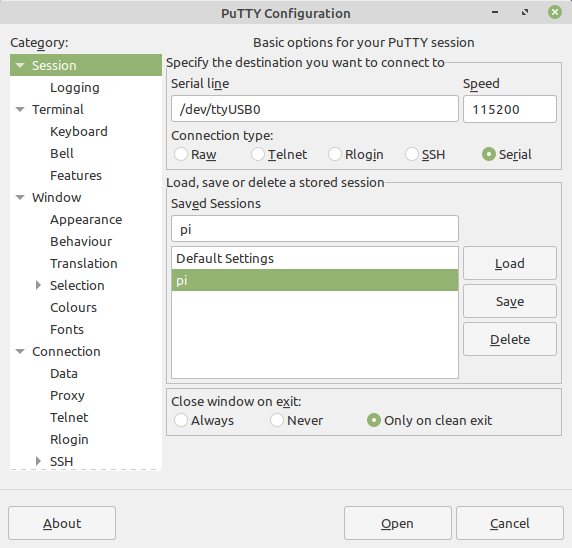Open the Telnet settings in tree

(x=69, y=417)
